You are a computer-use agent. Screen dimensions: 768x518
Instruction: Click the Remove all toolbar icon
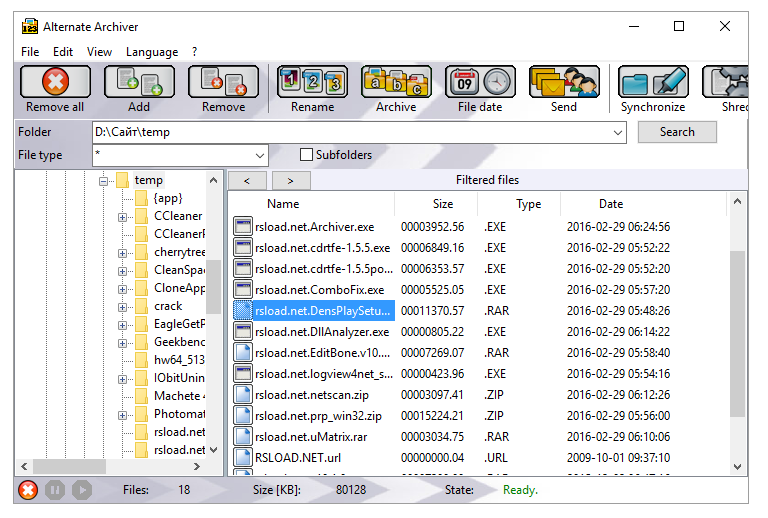55,82
